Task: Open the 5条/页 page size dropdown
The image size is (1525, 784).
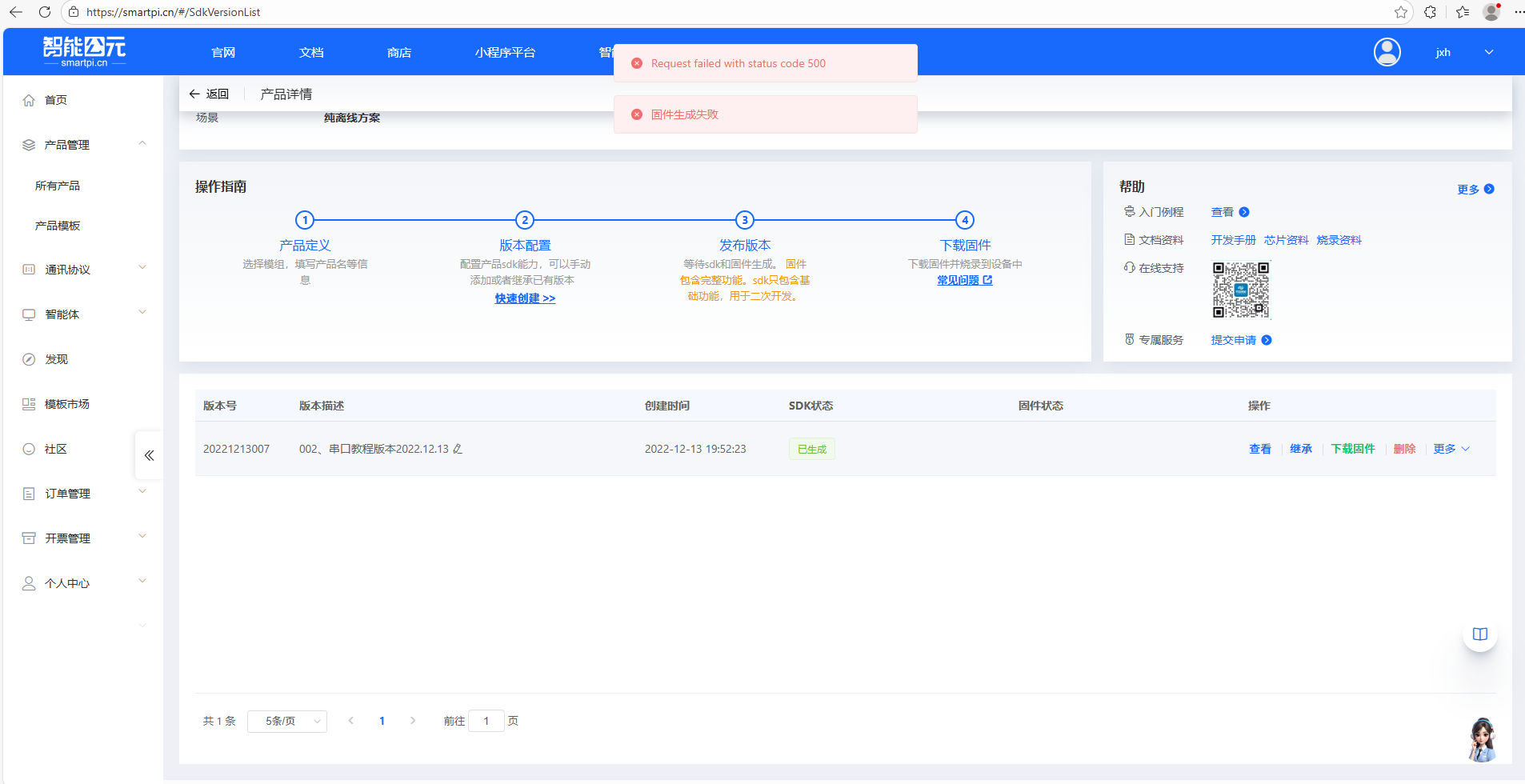Action: tap(286, 721)
